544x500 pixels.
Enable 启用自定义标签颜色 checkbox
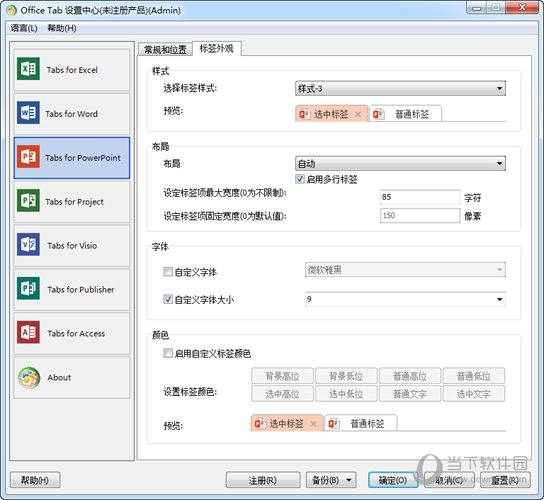pos(168,353)
